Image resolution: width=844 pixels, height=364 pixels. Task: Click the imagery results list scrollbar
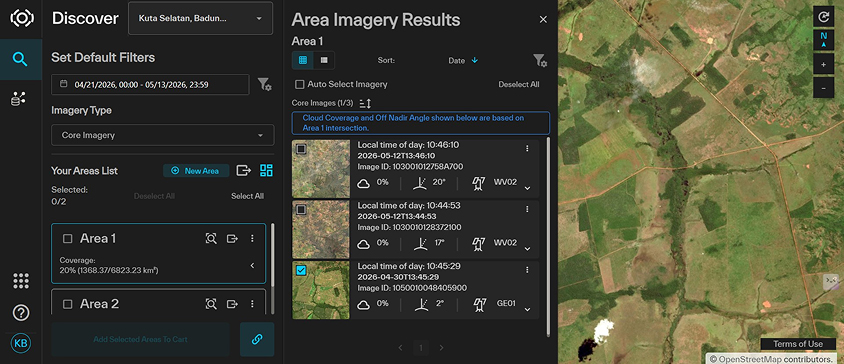[x=548, y=237]
